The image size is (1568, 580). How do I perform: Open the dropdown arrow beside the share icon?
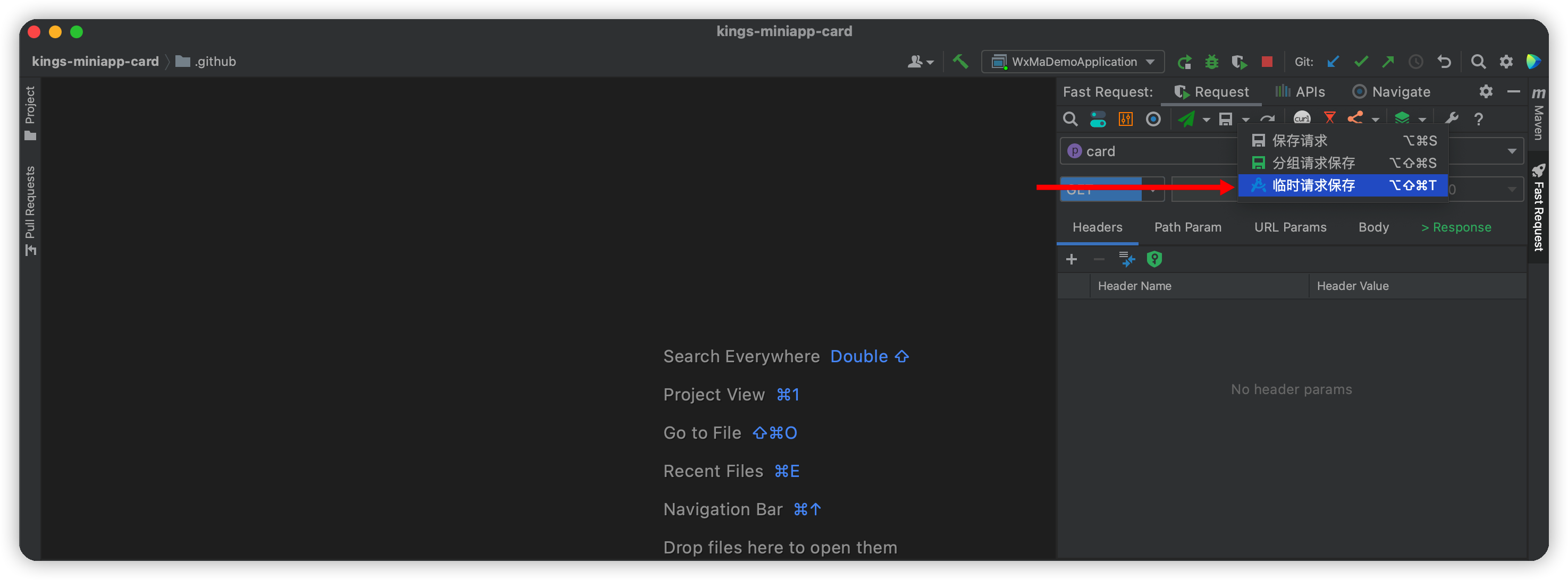tap(1376, 120)
